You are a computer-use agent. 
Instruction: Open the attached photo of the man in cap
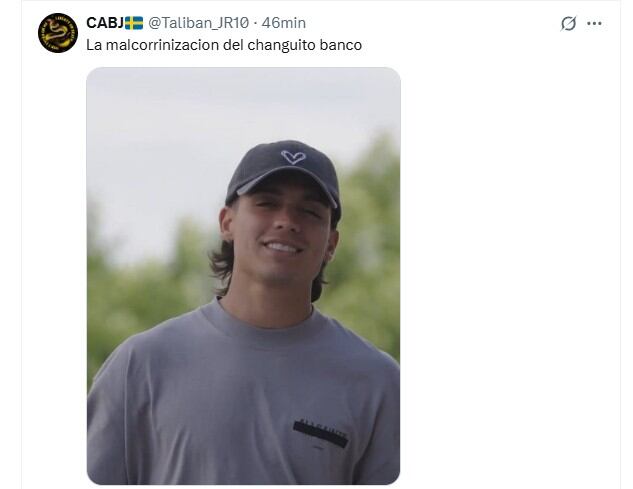[243, 276]
